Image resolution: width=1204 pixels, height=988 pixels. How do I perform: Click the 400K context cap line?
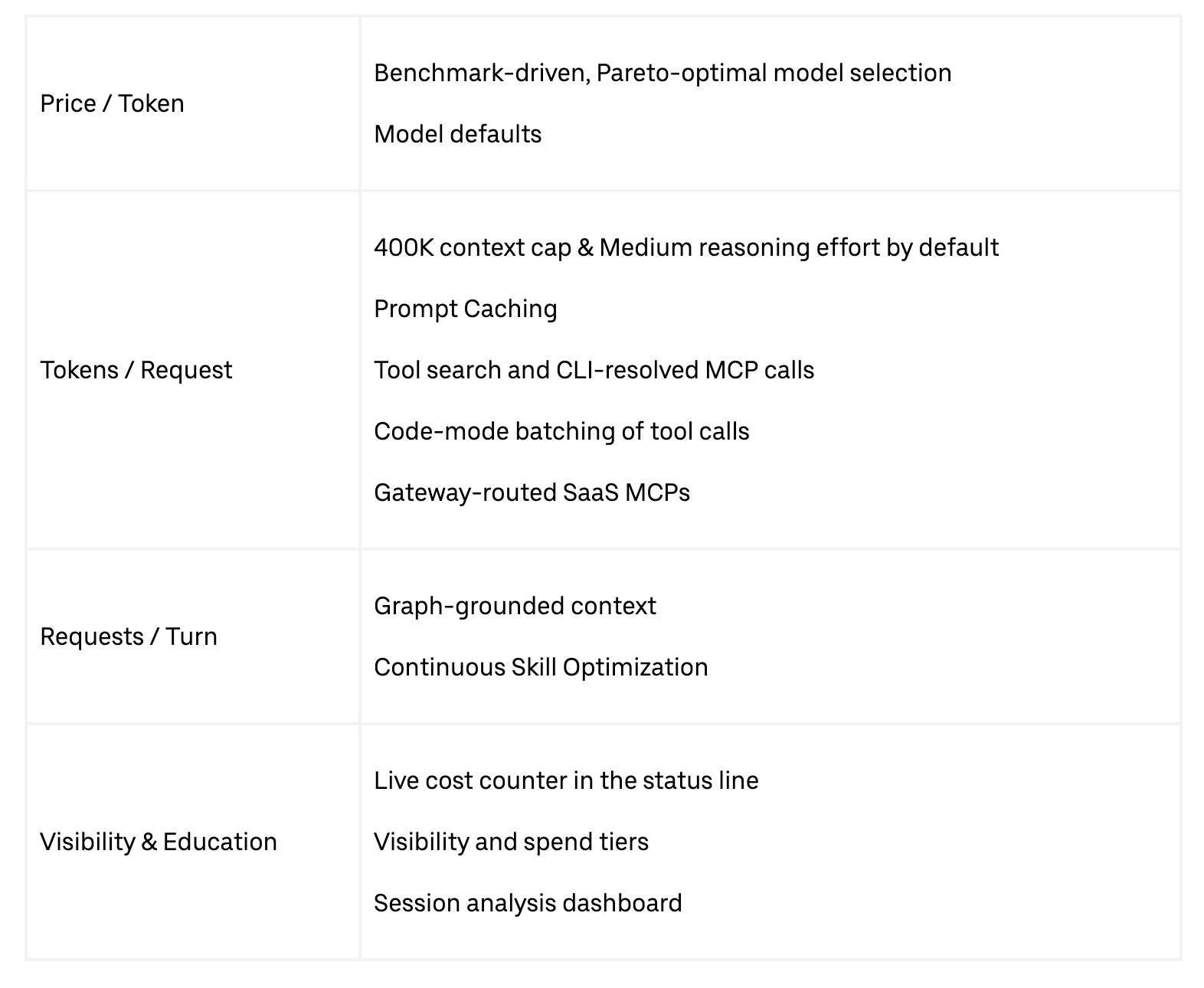(x=686, y=247)
